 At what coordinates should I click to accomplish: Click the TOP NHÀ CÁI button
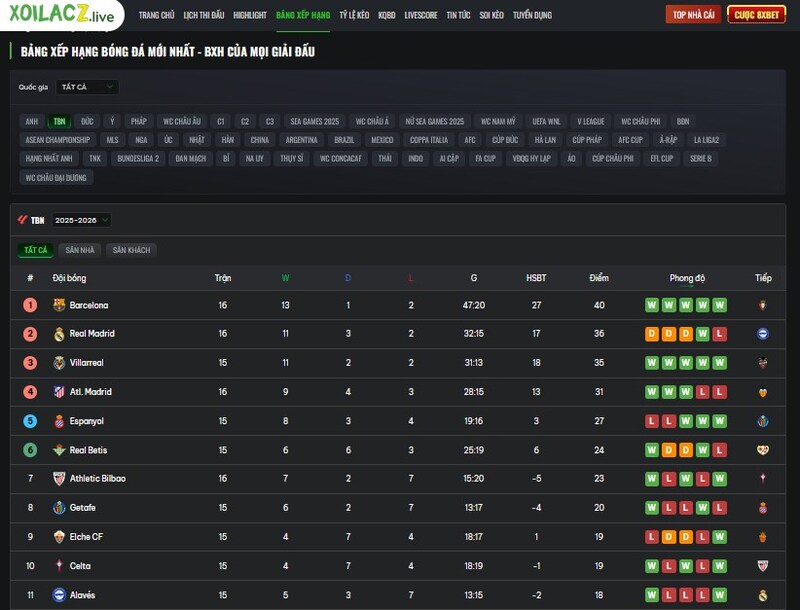(x=693, y=15)
